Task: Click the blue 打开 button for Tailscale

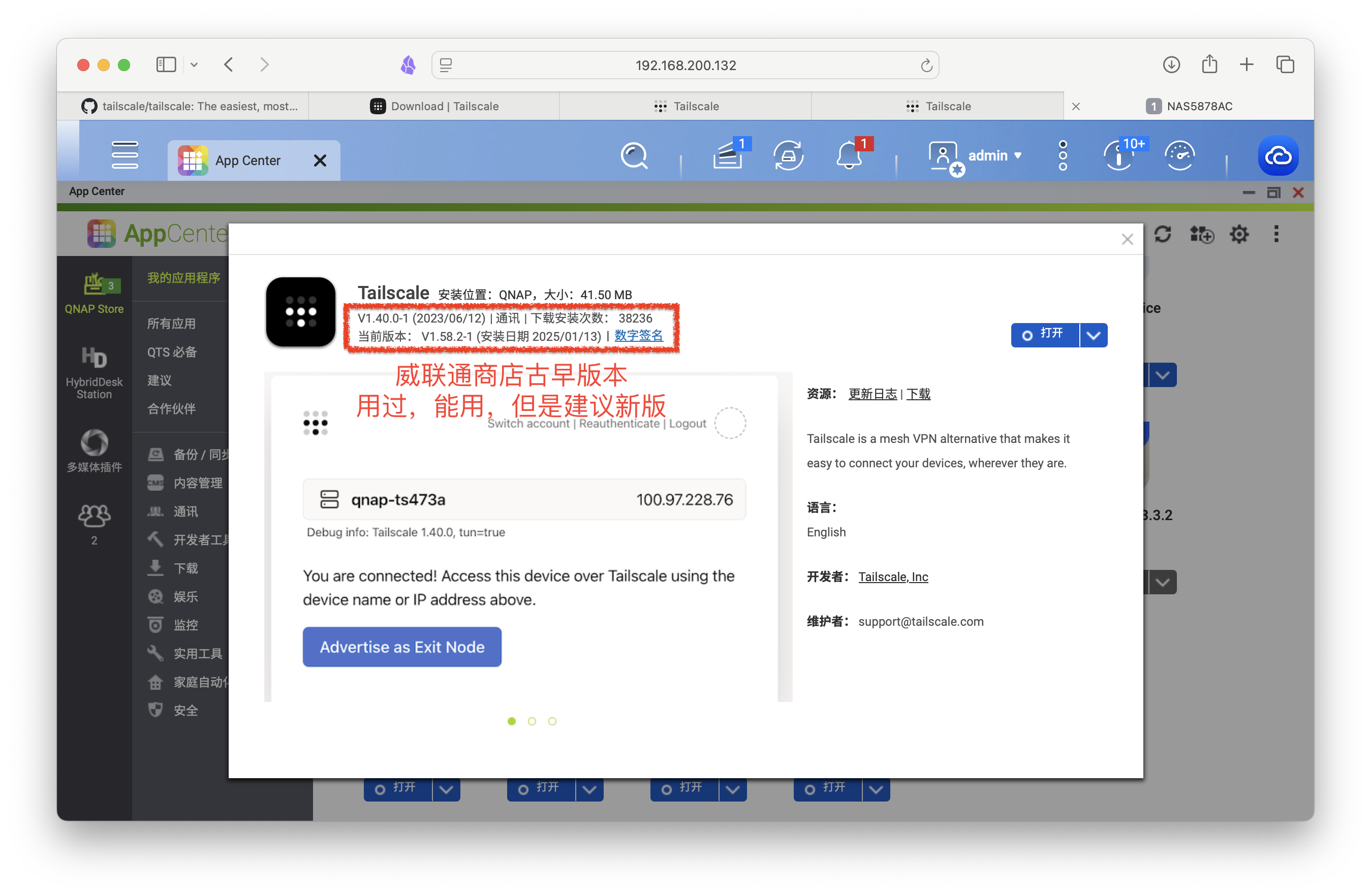Action: 1044,335
